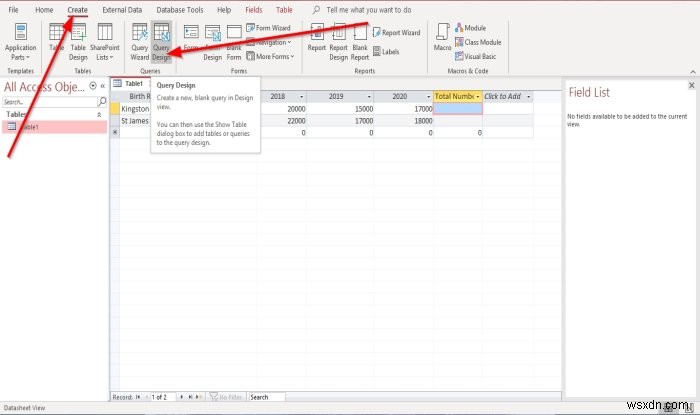The height and width of the screenshot is (415, 700).
Task: Close the Field List pane
Action: [x=692, y=85]
